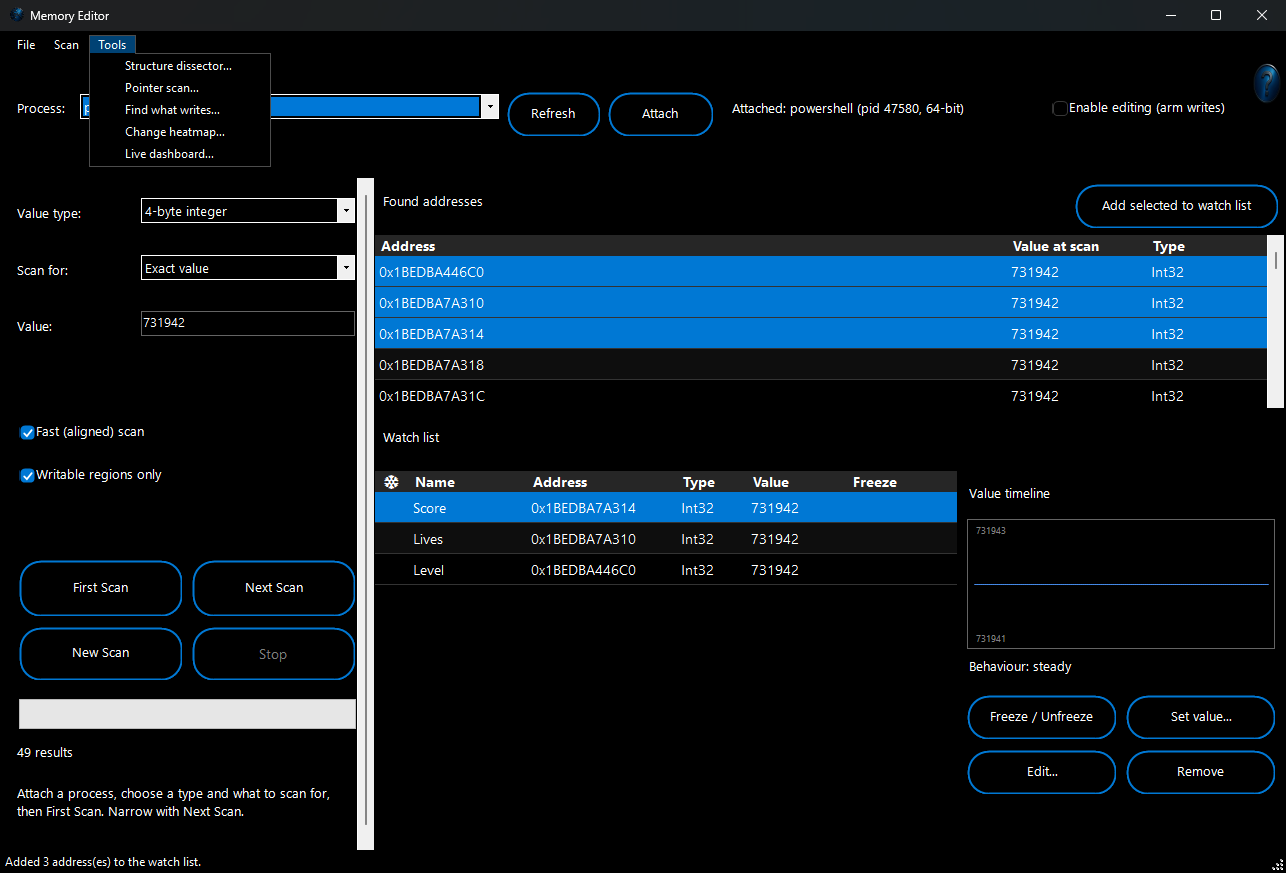Select address 0x1BEDBA446C0 in found list
Image resolution: width=1286 pixels, height=873 pixels.
click(821, 272)
